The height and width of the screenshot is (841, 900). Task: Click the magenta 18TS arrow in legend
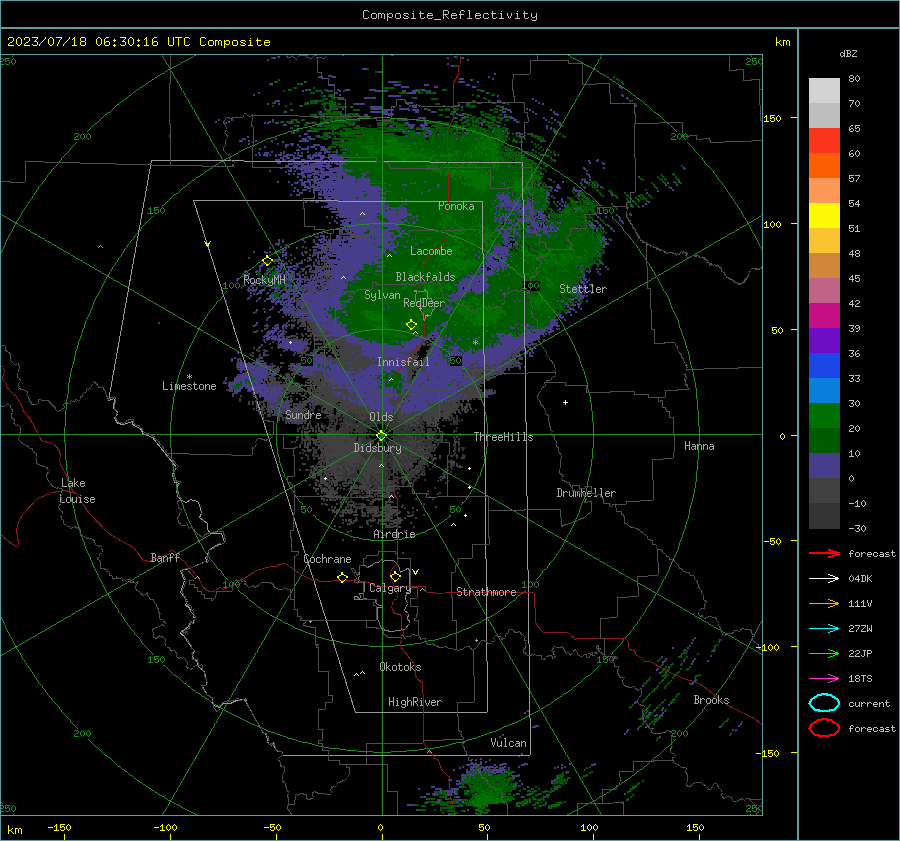824,679
